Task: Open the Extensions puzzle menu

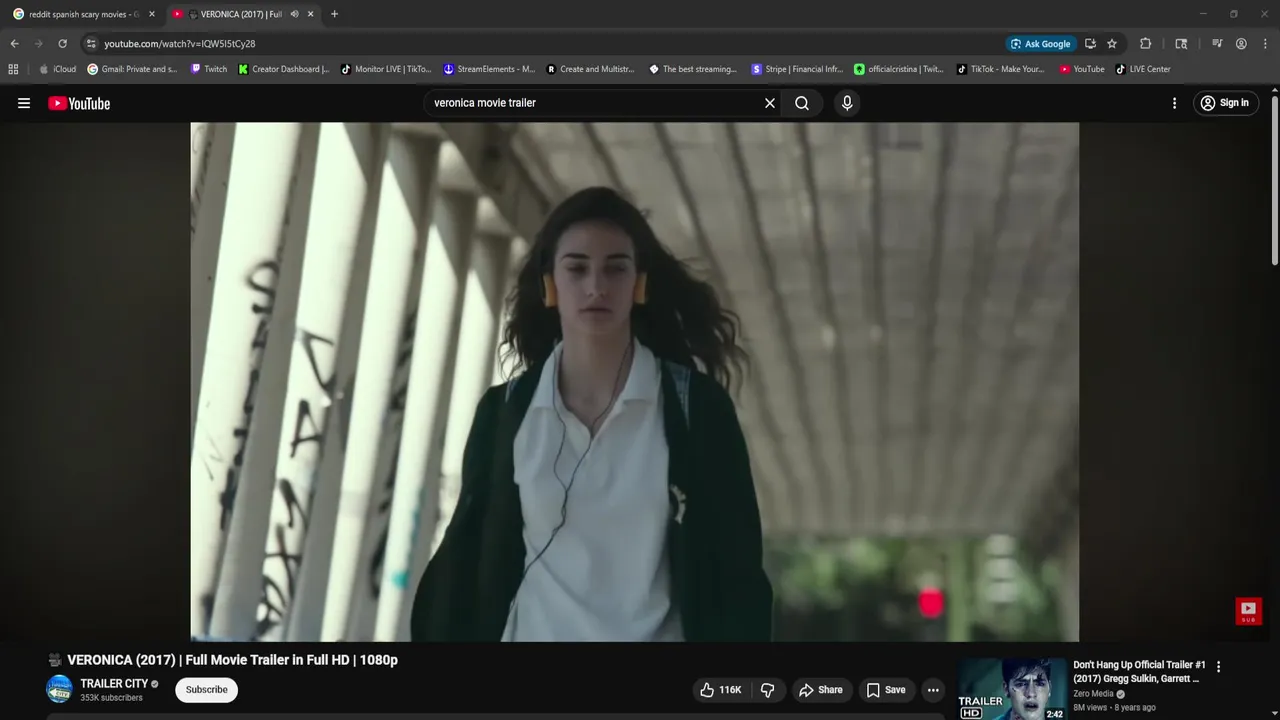Action: click(x=1146, y=44)
